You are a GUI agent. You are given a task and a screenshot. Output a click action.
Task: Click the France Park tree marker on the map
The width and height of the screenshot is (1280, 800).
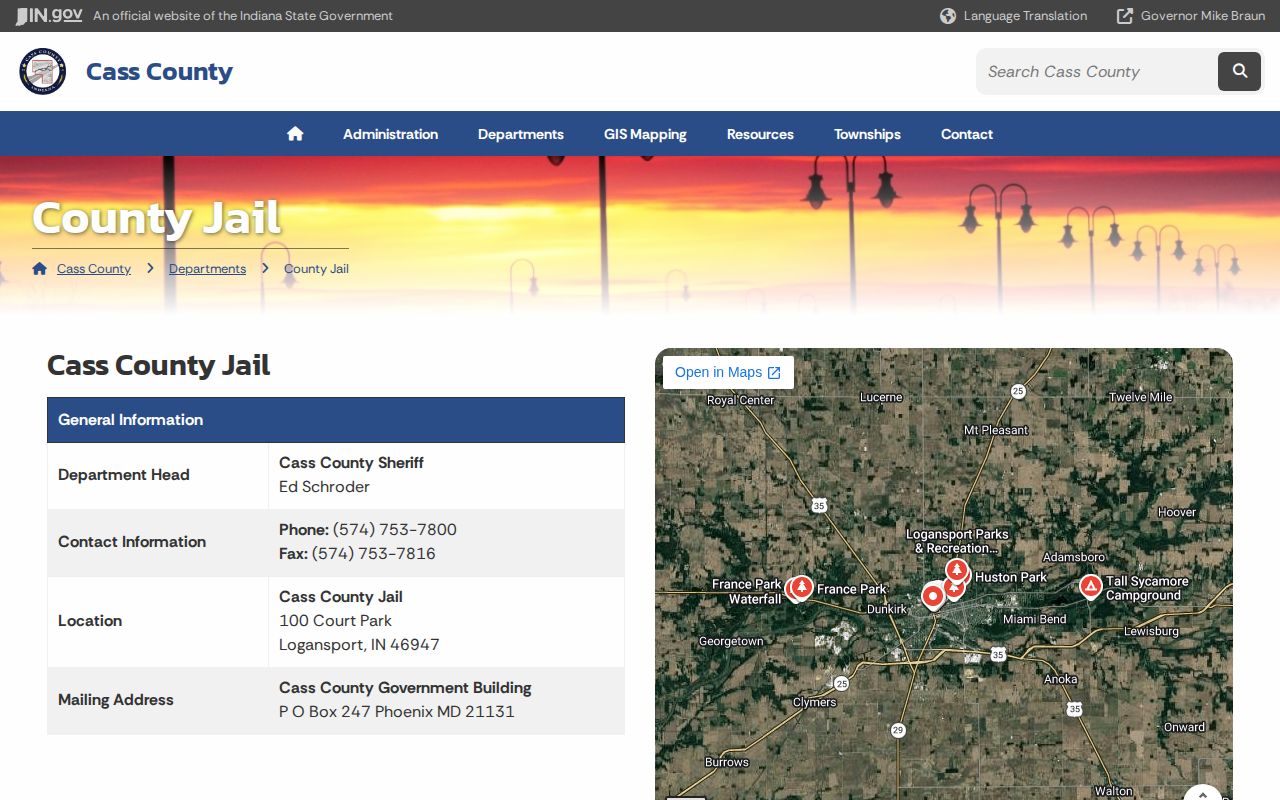tap(801, 588)
